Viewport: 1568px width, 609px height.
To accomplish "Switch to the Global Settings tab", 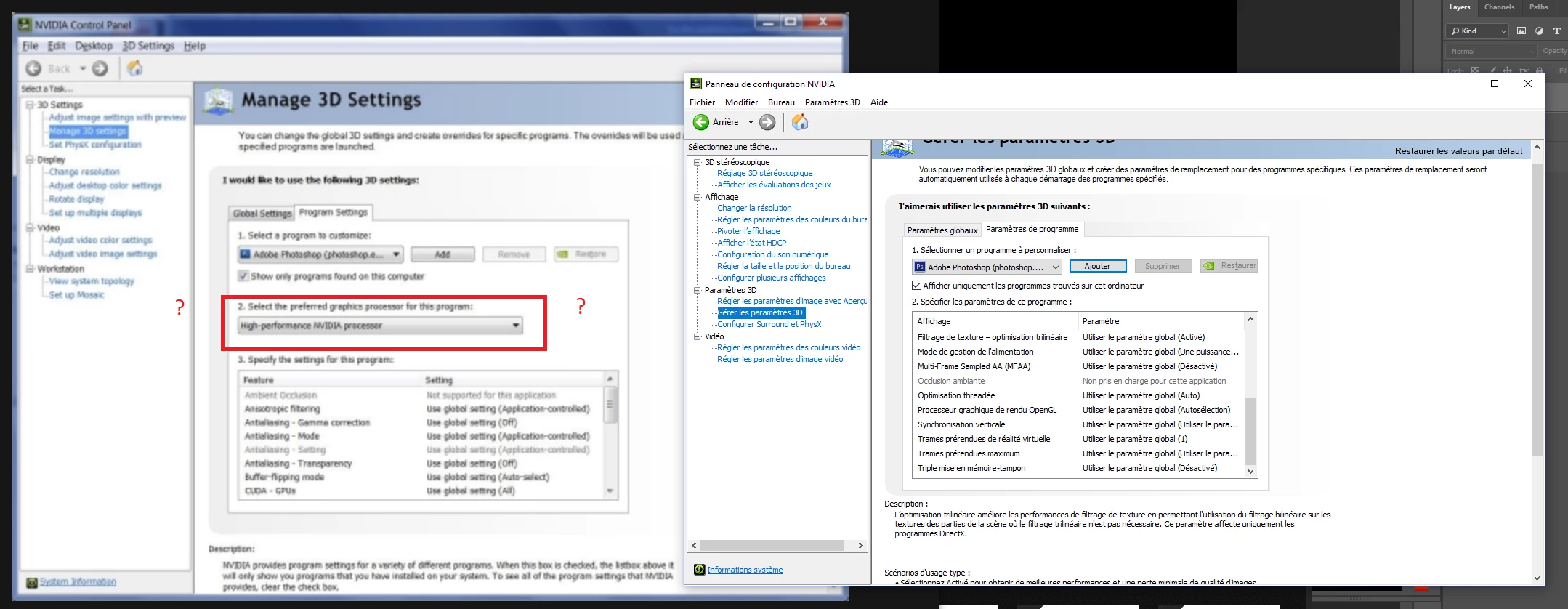I will point(262,214).
